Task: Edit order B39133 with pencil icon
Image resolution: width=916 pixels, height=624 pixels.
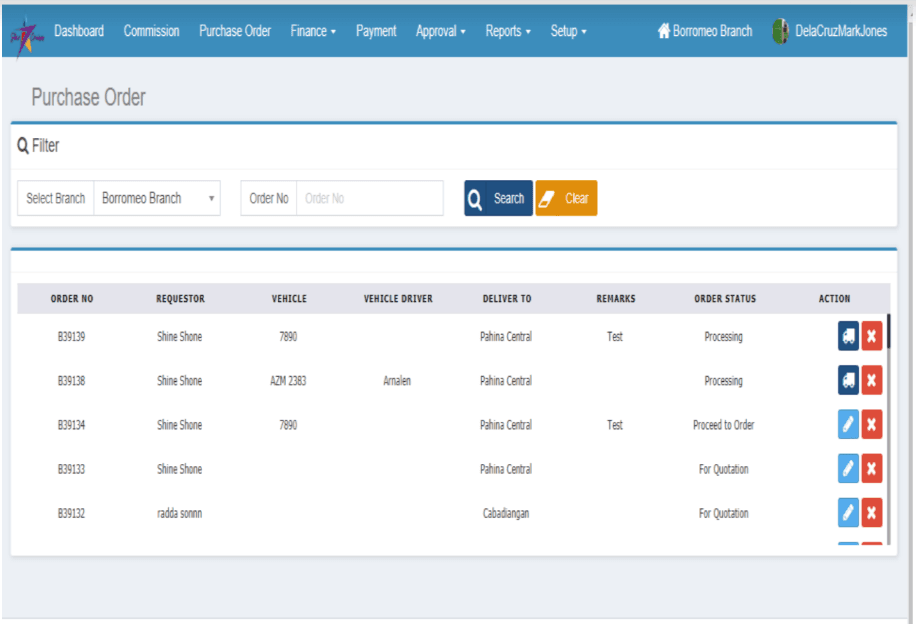Action: click(848, 469)
